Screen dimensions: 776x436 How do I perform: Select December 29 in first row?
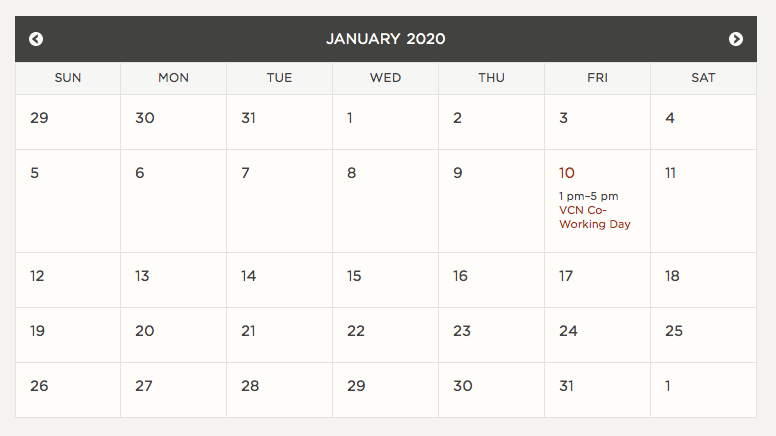point(39,118)
